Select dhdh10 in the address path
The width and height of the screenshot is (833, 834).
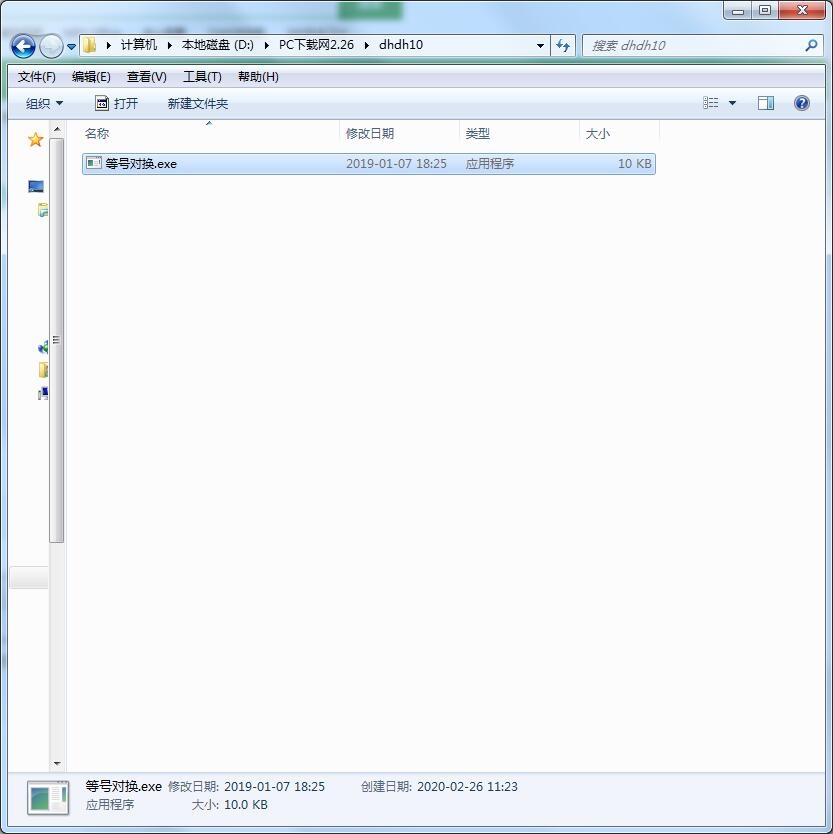401,45
